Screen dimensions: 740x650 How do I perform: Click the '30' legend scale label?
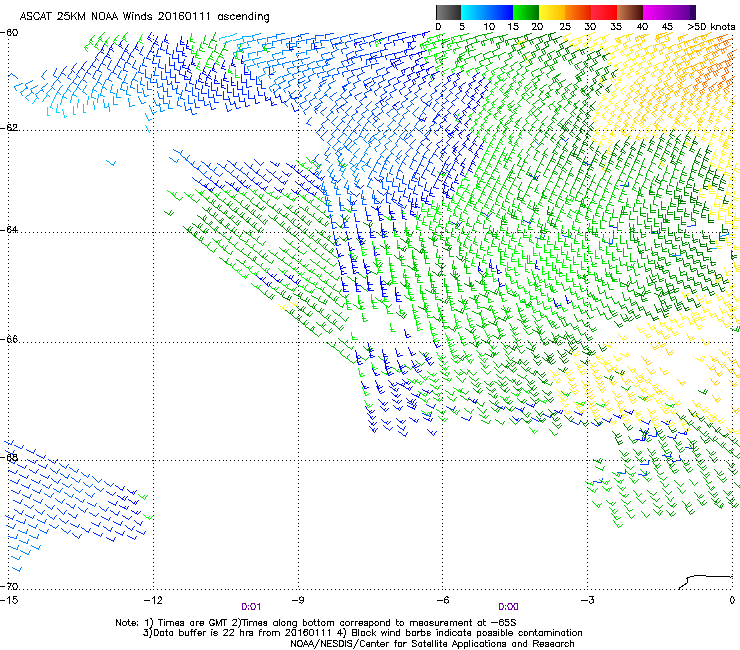point(590,27)
